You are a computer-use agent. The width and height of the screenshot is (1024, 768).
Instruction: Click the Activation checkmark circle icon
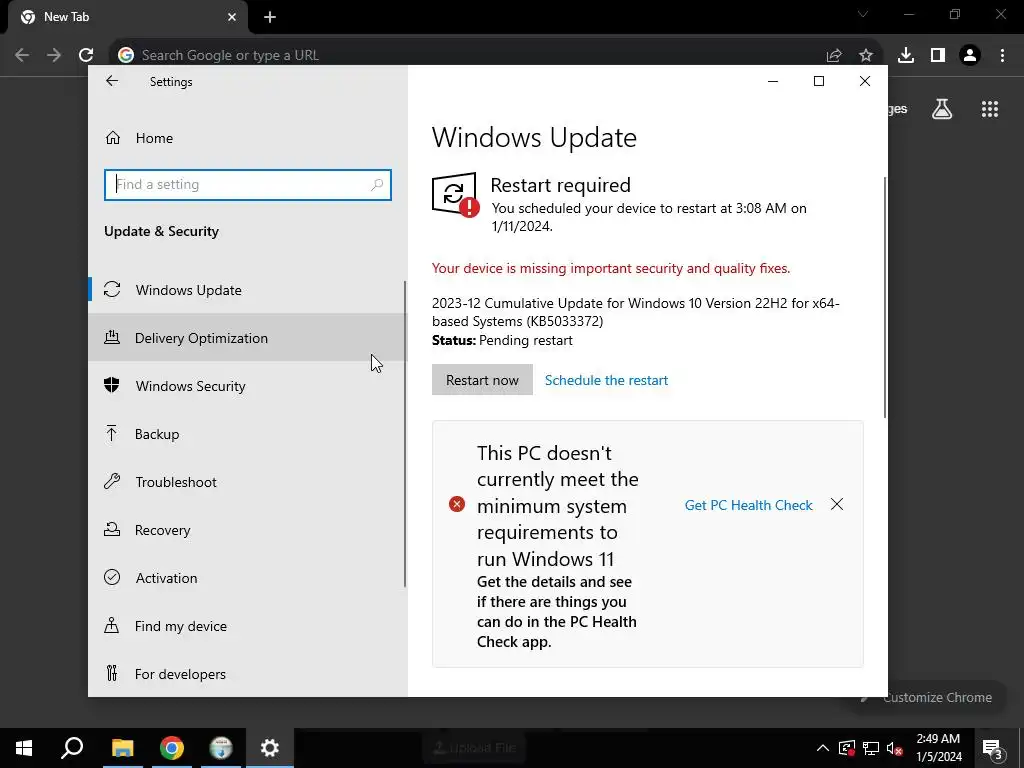[x=112, y=577]
